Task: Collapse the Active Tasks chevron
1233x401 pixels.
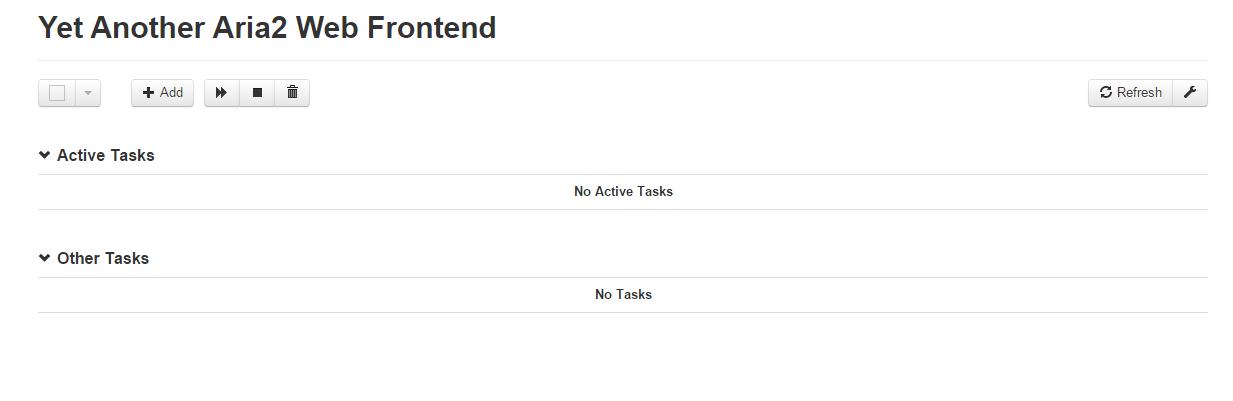Action: click(x=45, y=155)
